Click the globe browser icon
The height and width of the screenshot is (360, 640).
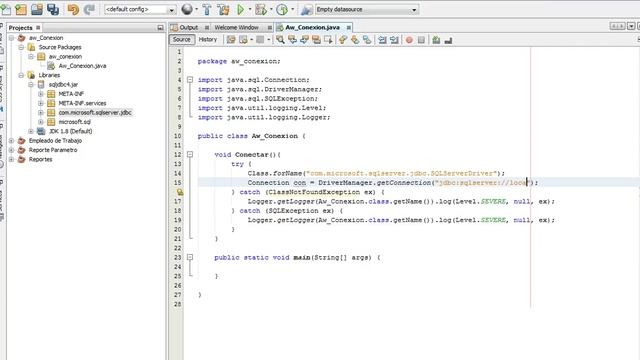[x=187, y=9]
